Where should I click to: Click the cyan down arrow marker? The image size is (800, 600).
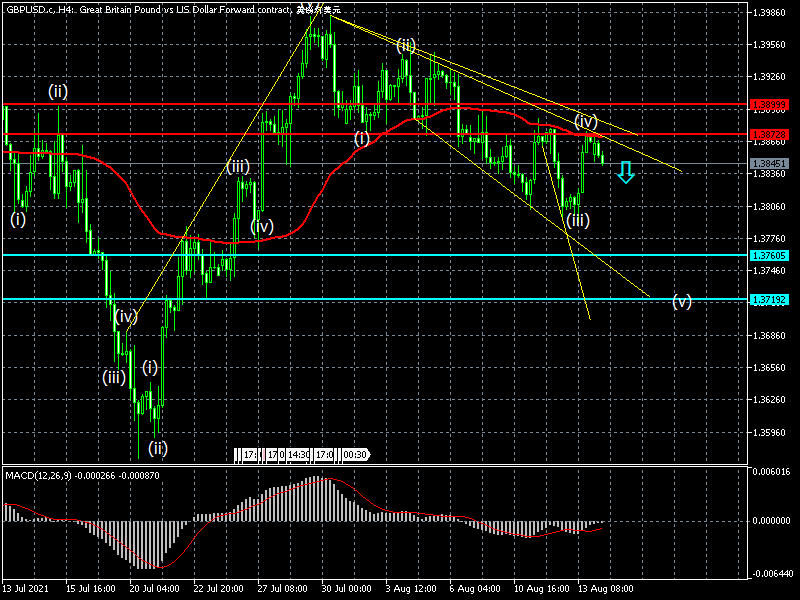click(625, 172)
